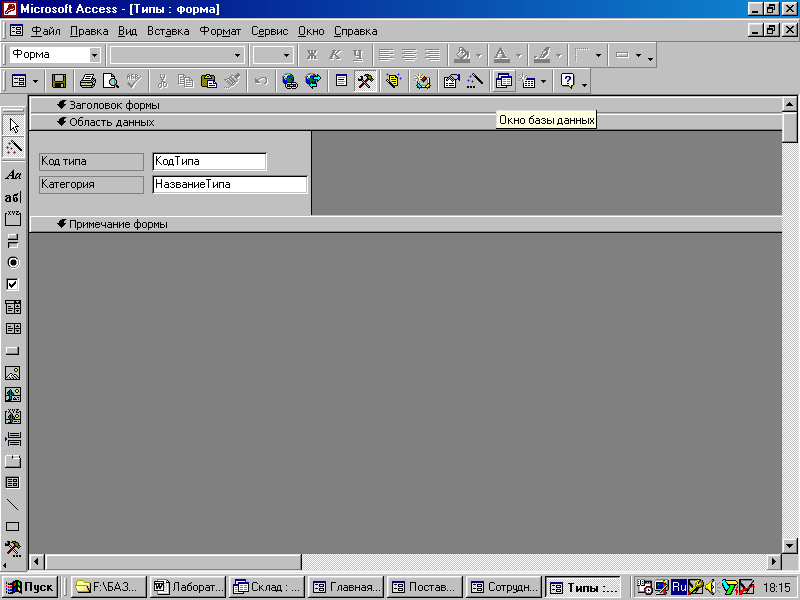Open the Файл menu
Viewport: 800px width, 600px height.
coord(46,31)
